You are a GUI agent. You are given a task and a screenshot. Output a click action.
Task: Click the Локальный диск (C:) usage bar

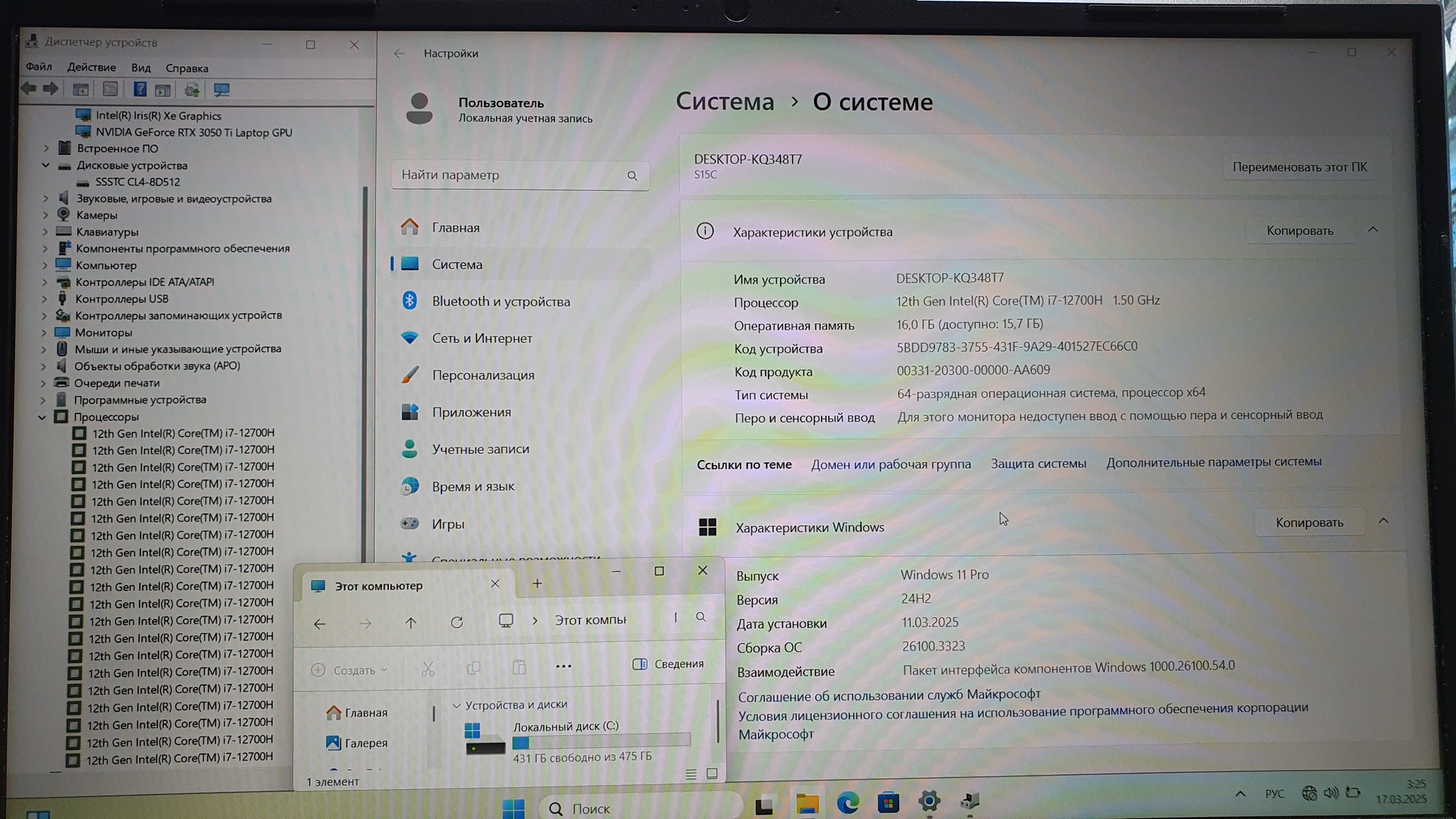[601, 742]
